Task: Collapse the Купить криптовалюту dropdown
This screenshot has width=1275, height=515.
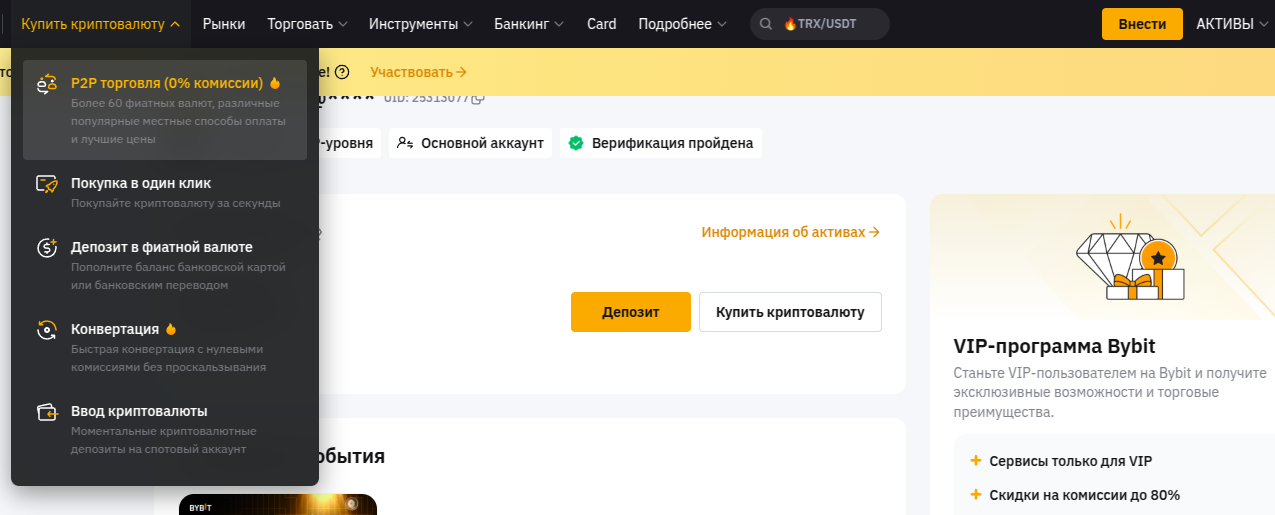Action: (x=100, y=24)
